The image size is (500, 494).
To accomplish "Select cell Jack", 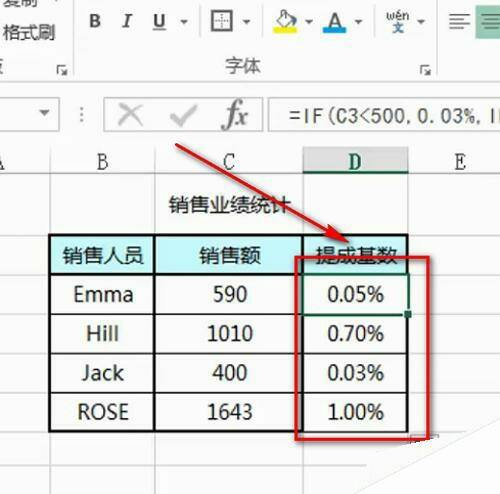I will [x=102, y=373].
